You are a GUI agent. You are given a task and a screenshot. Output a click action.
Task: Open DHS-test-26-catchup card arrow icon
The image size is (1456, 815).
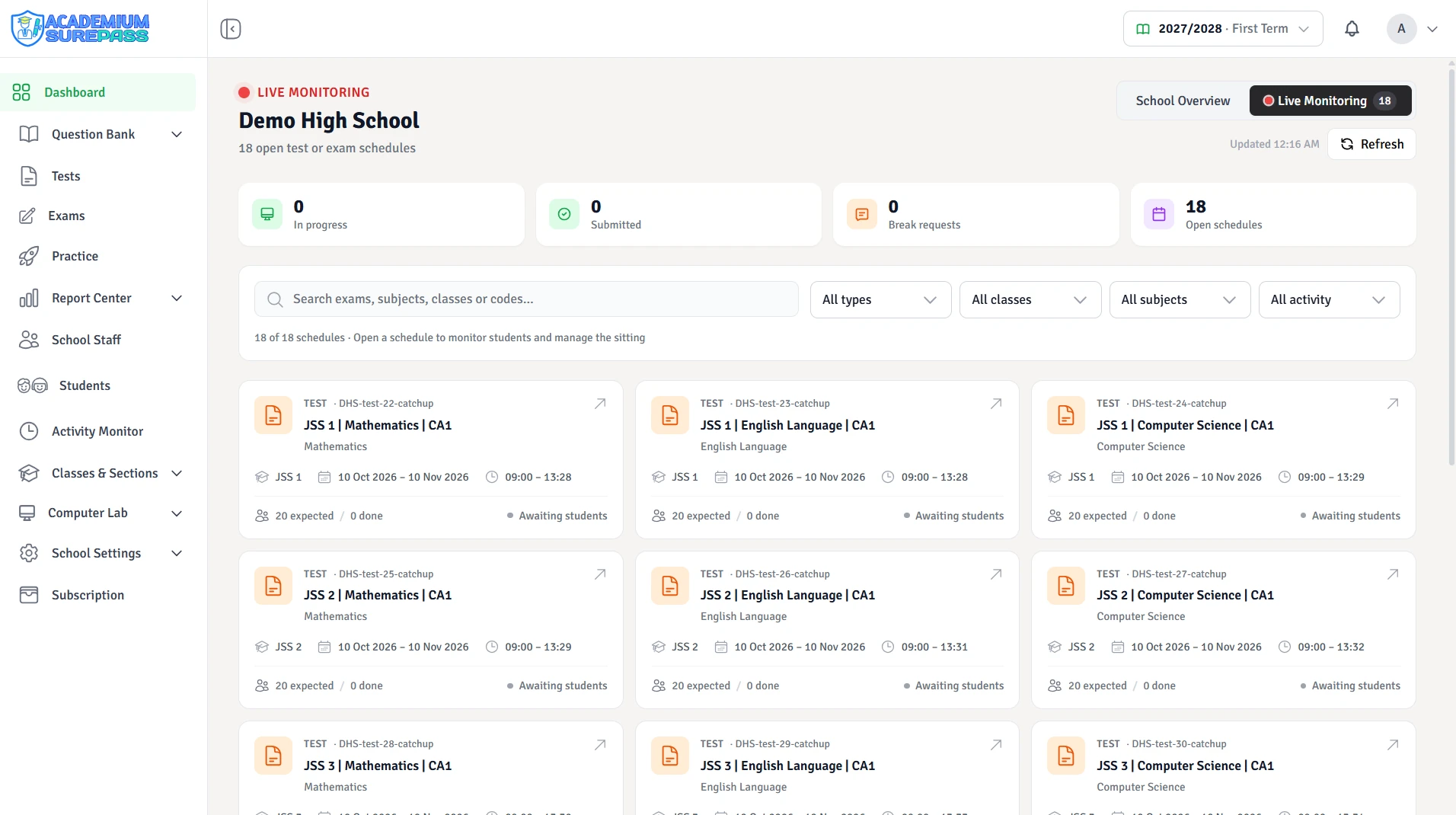click(996, 574)
